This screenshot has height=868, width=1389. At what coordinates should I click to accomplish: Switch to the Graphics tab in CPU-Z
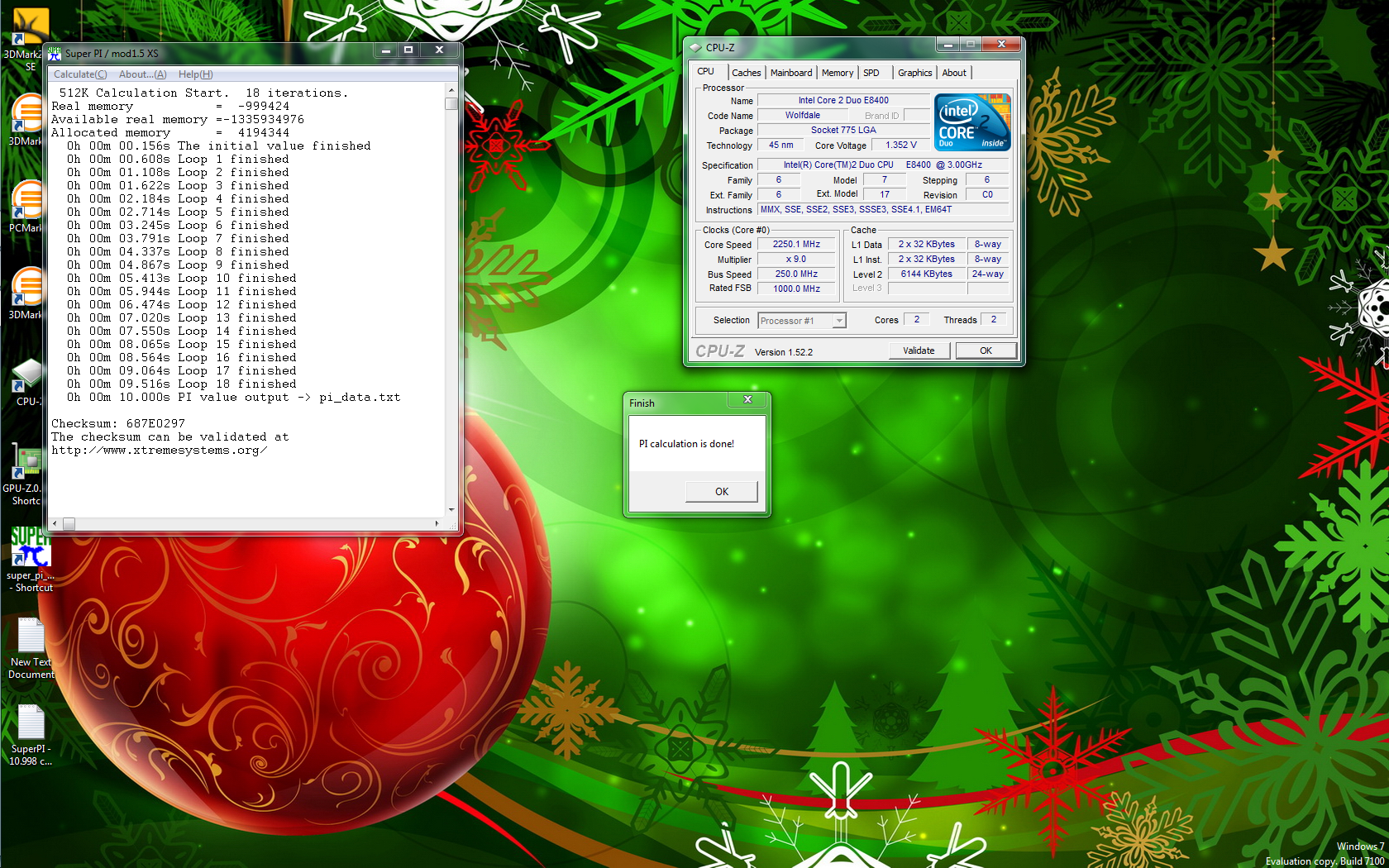point(914,73)
